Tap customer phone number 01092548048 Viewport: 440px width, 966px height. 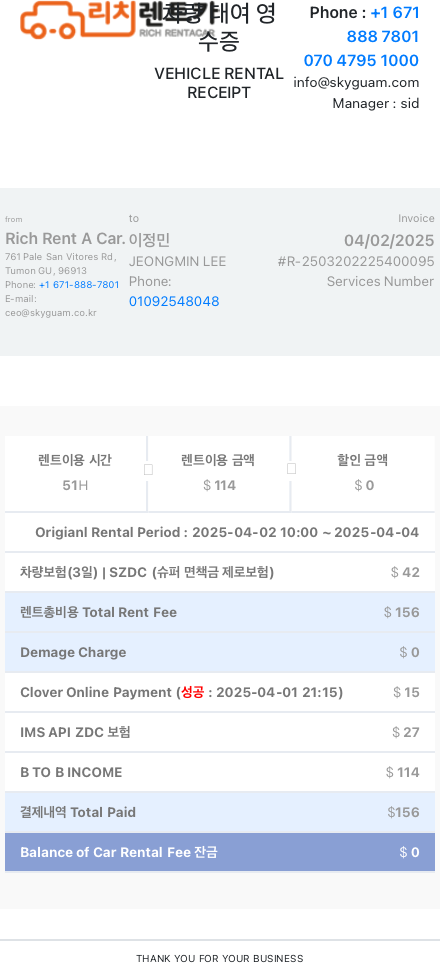click(174, 301)
